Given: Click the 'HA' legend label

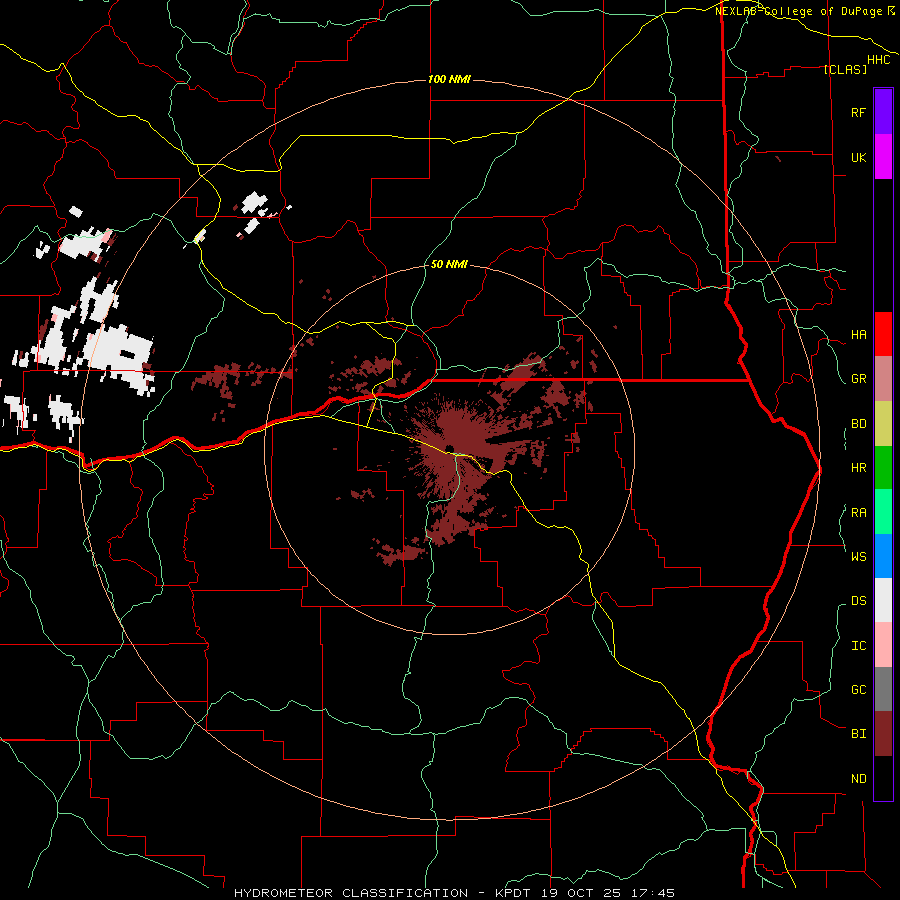Looking at the screenshot, I should (x=858, y=335).
